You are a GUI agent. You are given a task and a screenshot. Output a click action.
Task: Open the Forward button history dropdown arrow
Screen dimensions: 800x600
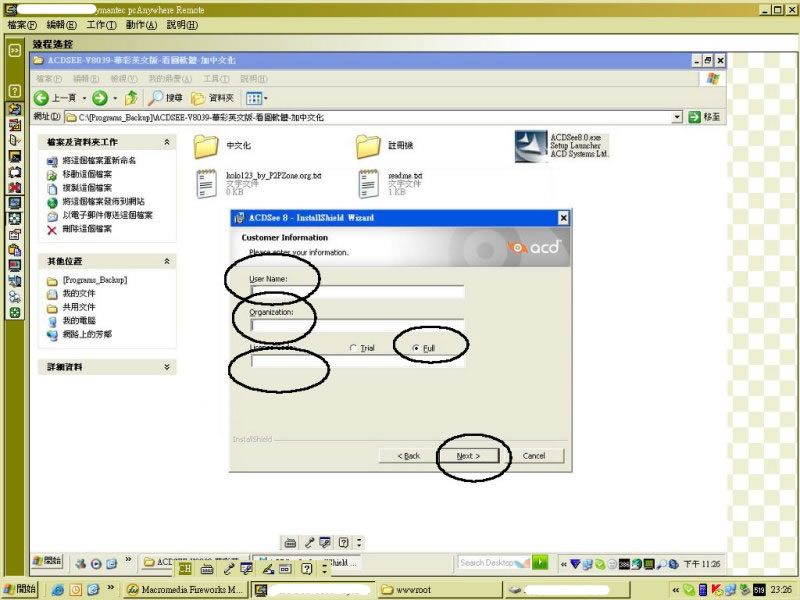tap(115, 98)
